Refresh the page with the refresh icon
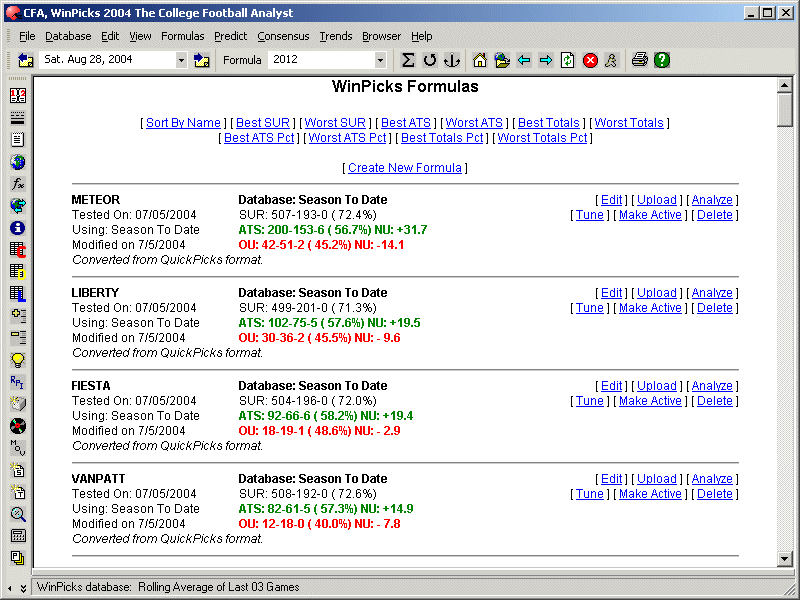This screenshot has width=800, height=600. [567, 60]
